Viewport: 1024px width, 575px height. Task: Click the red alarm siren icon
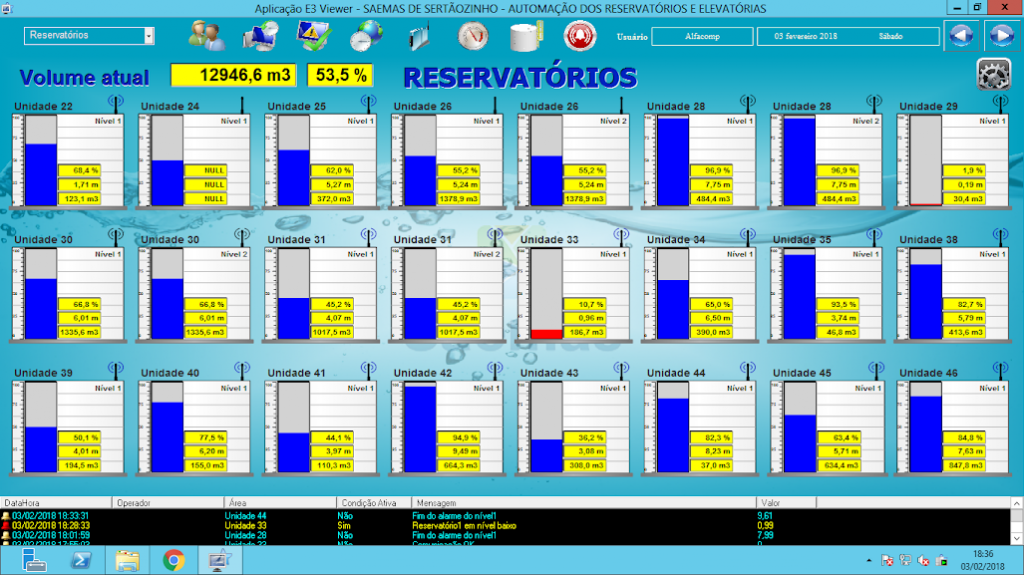(577, 36)
